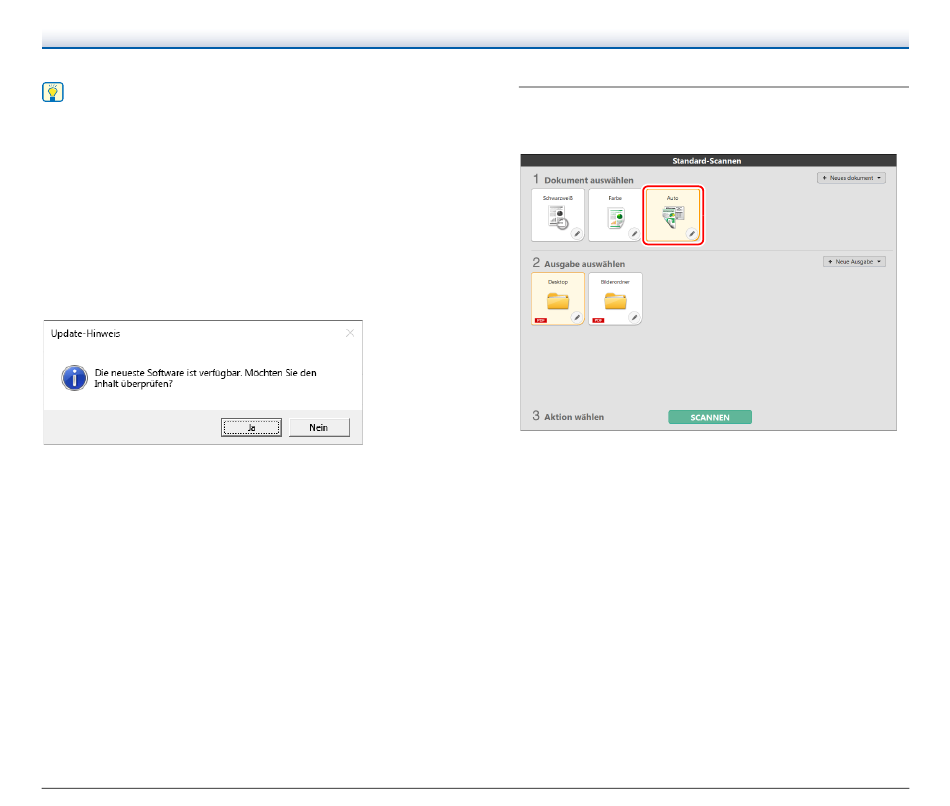Edit the Schwarzweiß profile via pencil icon
This screenshot has height=806, width=950.
[577, 233]
